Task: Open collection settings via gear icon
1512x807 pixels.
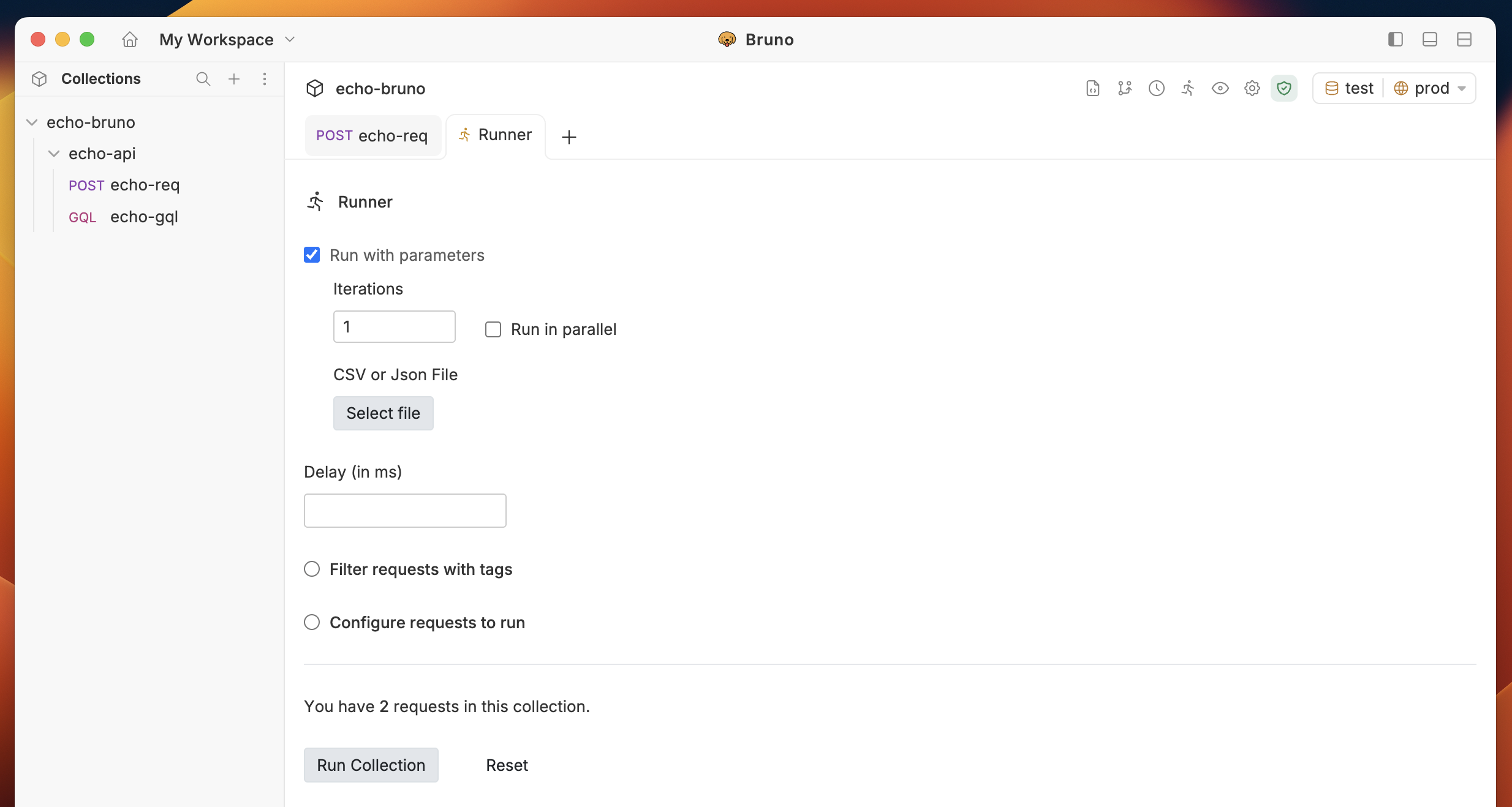Action: pyautogui.click(x=1252, y=88)
